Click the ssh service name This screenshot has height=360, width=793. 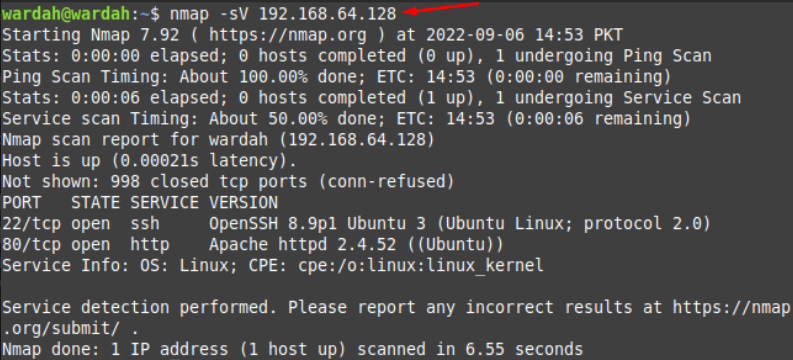(145, 223)
